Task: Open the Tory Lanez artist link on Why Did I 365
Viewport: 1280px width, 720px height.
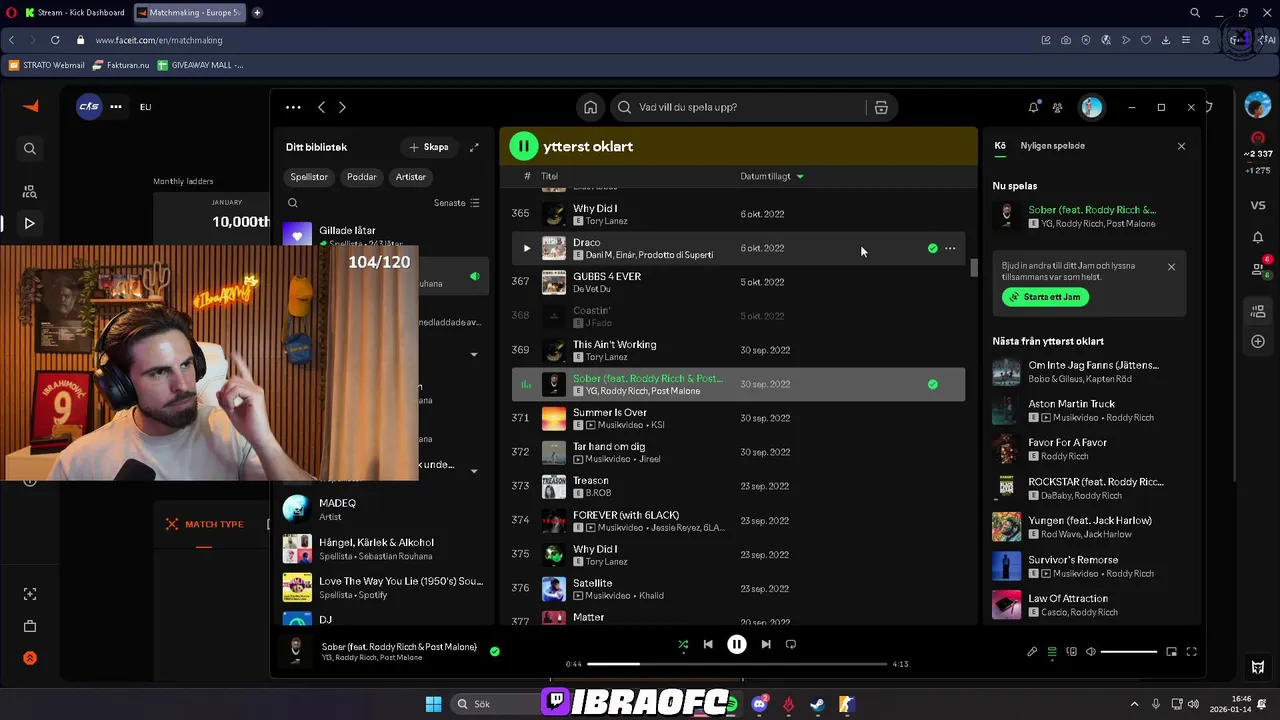Action: point(607,221)
